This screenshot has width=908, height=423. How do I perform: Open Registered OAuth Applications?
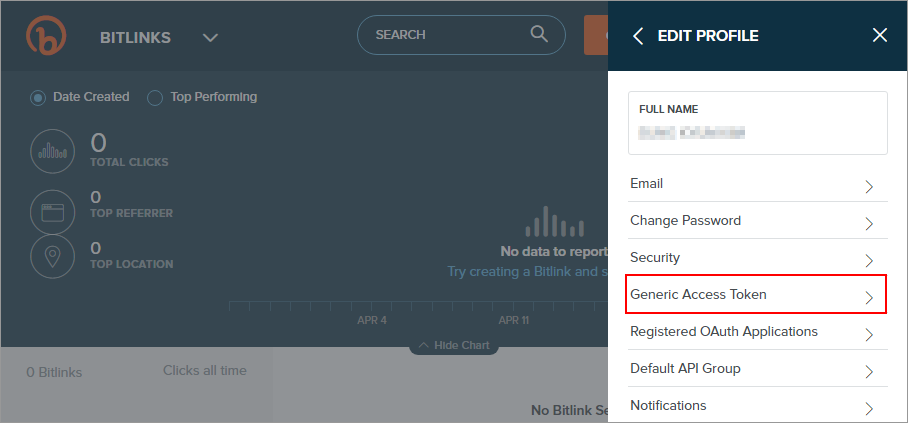pos(757,332)
